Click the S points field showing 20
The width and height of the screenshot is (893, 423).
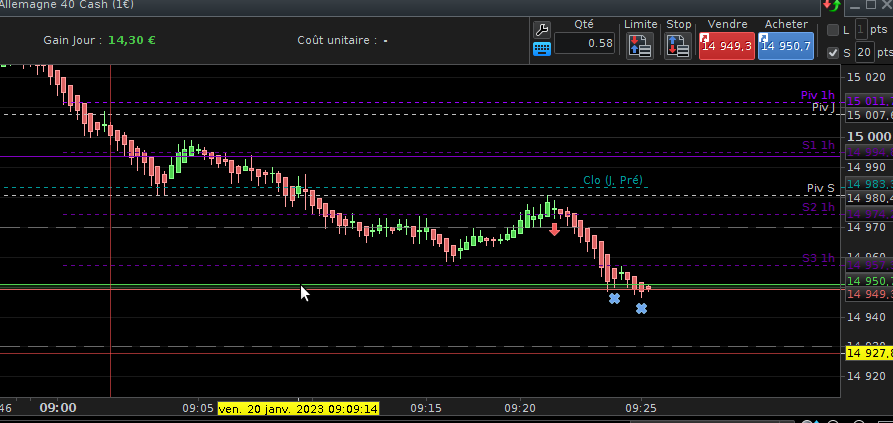tap(864, 52)
